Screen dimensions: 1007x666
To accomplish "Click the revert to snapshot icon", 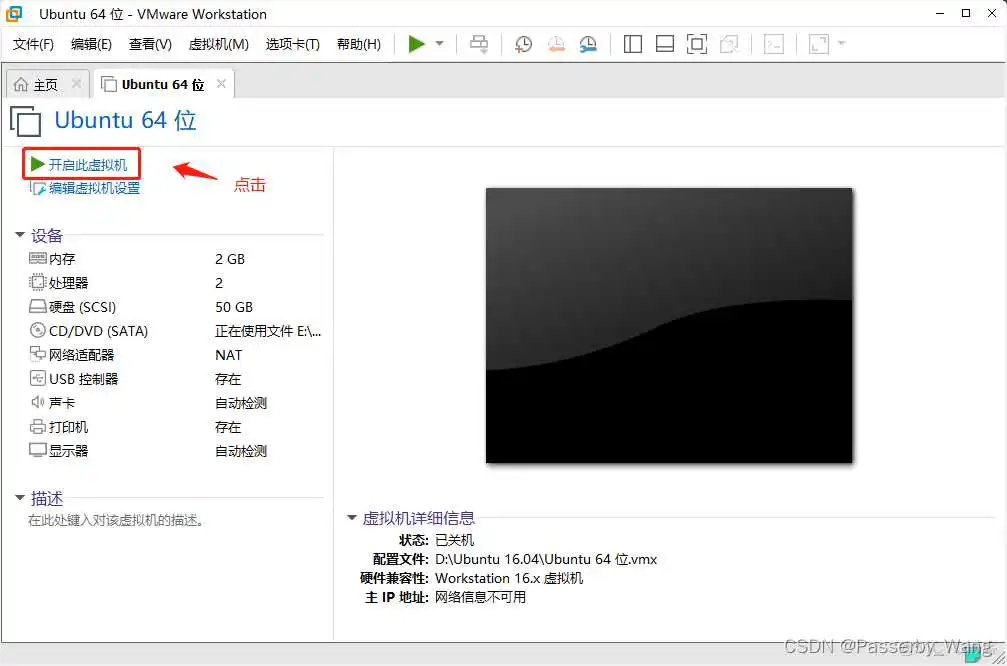I will pyautogui.click(x=556, y=44).
